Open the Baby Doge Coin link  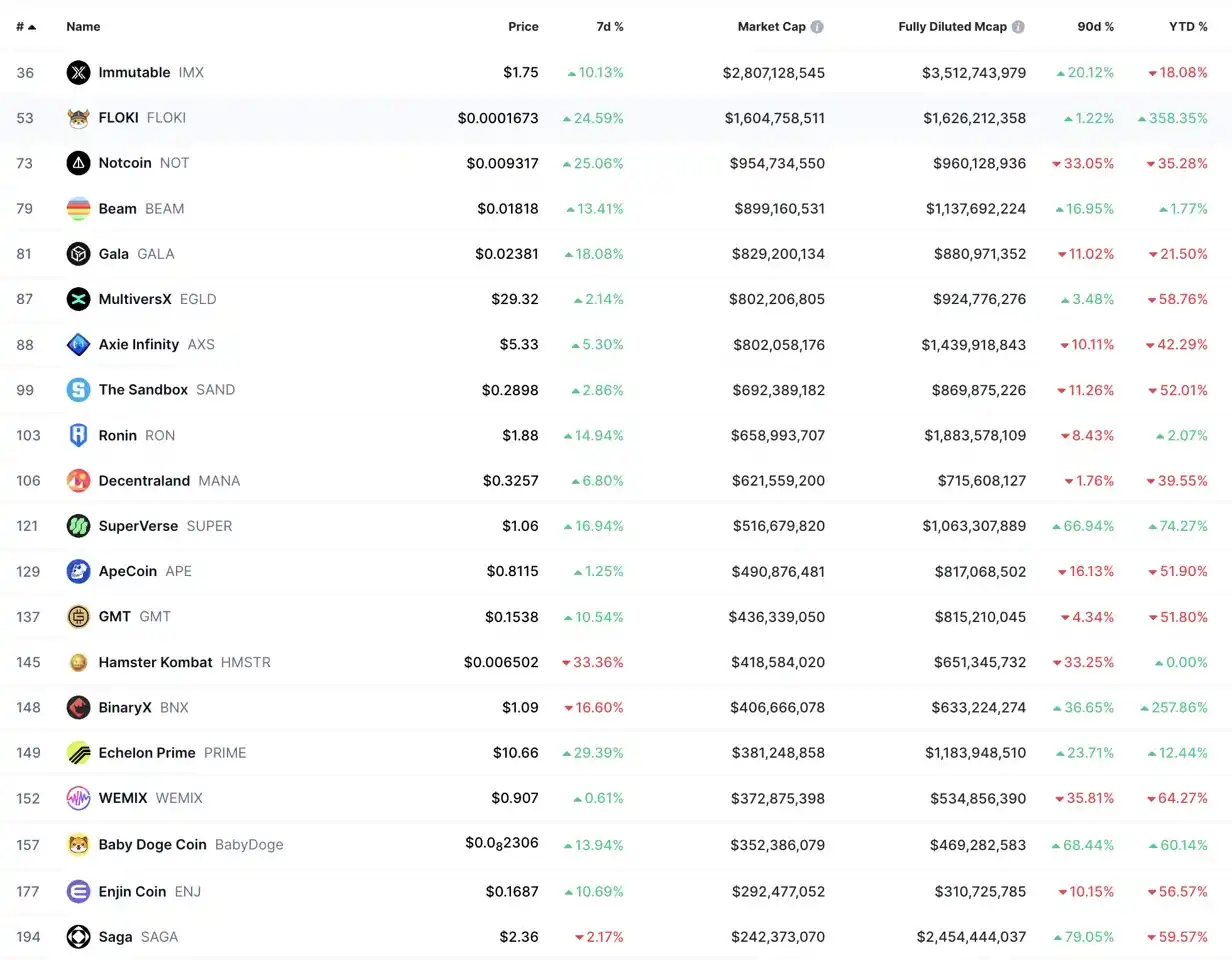[x=152, y=844]
